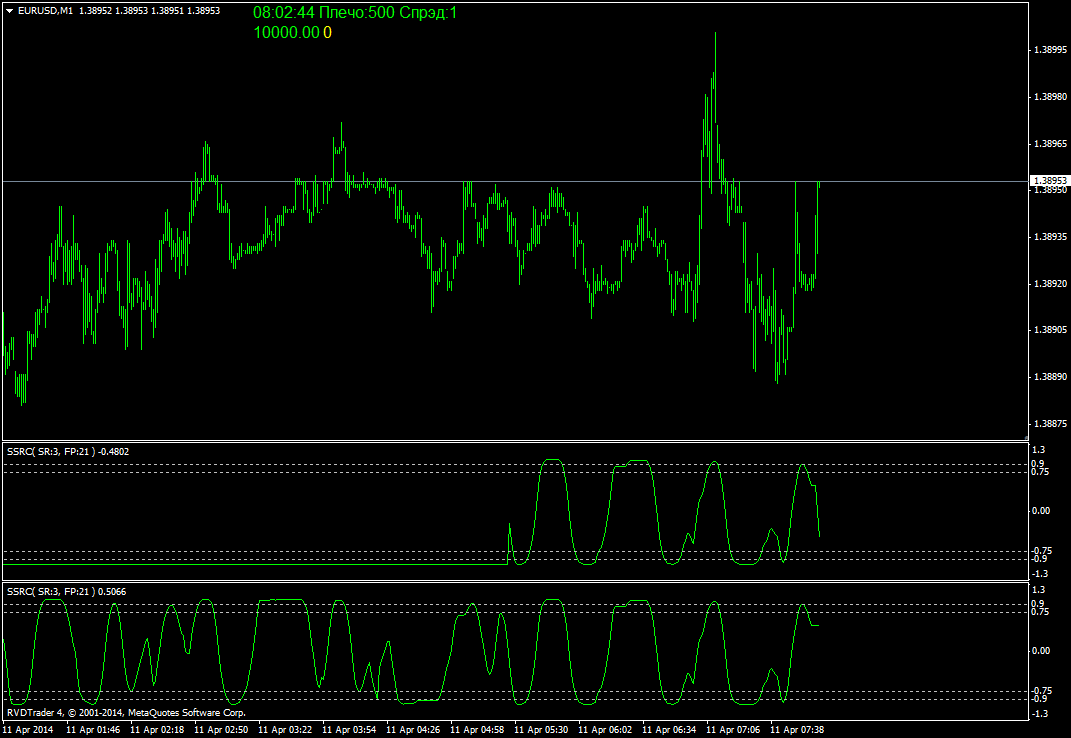This screenshot has width=1071, height=738.
Task: Click the chart menu triangle beside EURUSD,M1
Action: pyautogui.click(x=10, y=11)
